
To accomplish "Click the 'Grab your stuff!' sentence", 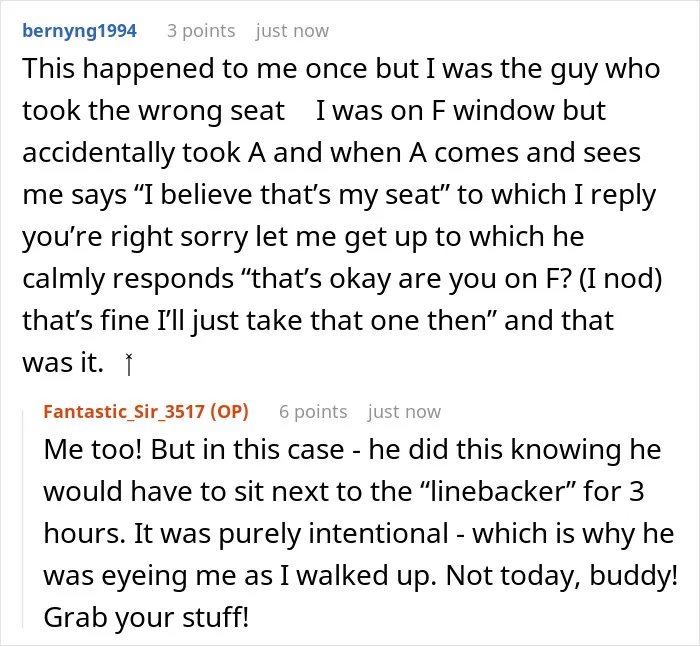I will point(146,618).
